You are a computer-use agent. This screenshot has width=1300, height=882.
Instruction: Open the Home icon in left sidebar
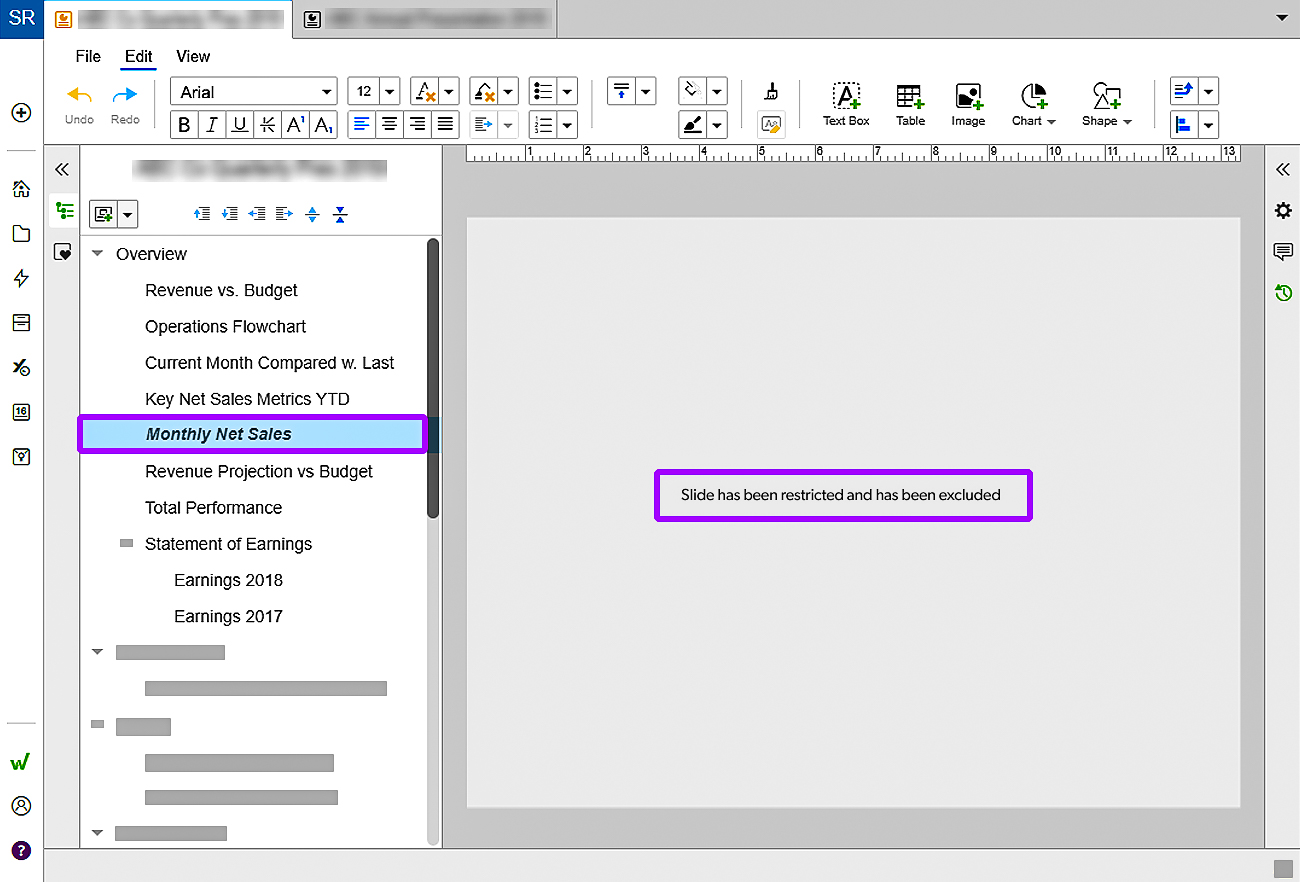click(21, 189)
